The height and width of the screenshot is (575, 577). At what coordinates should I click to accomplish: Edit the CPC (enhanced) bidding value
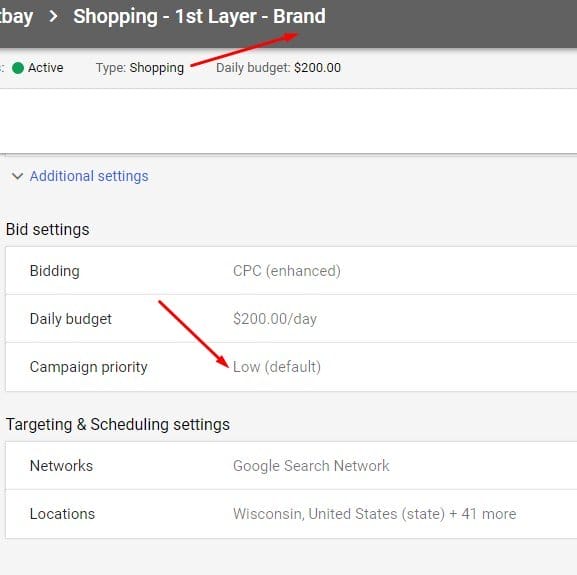[x=287, y=271]
